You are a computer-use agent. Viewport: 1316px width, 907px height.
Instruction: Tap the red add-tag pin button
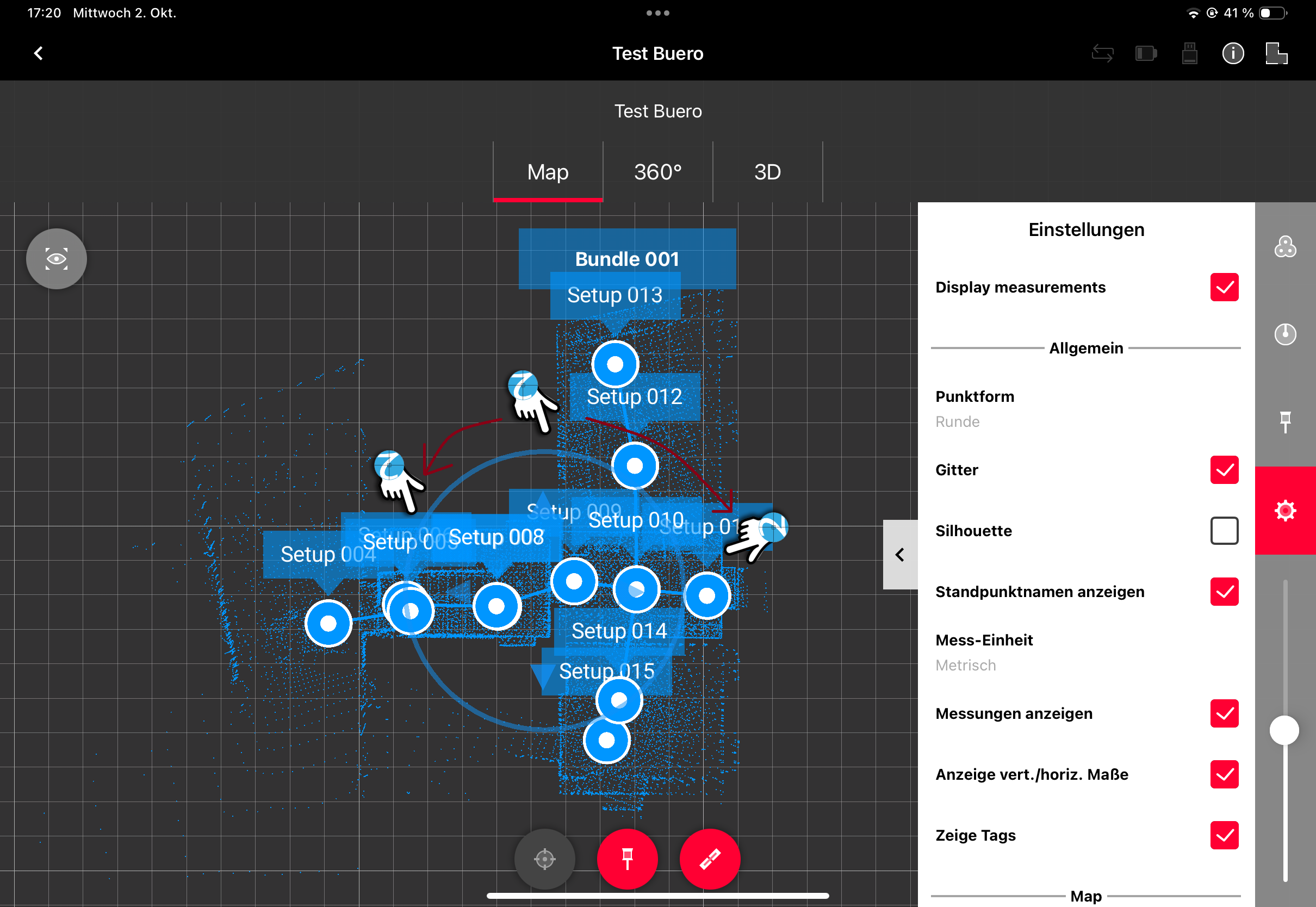[x=628, y=859]
